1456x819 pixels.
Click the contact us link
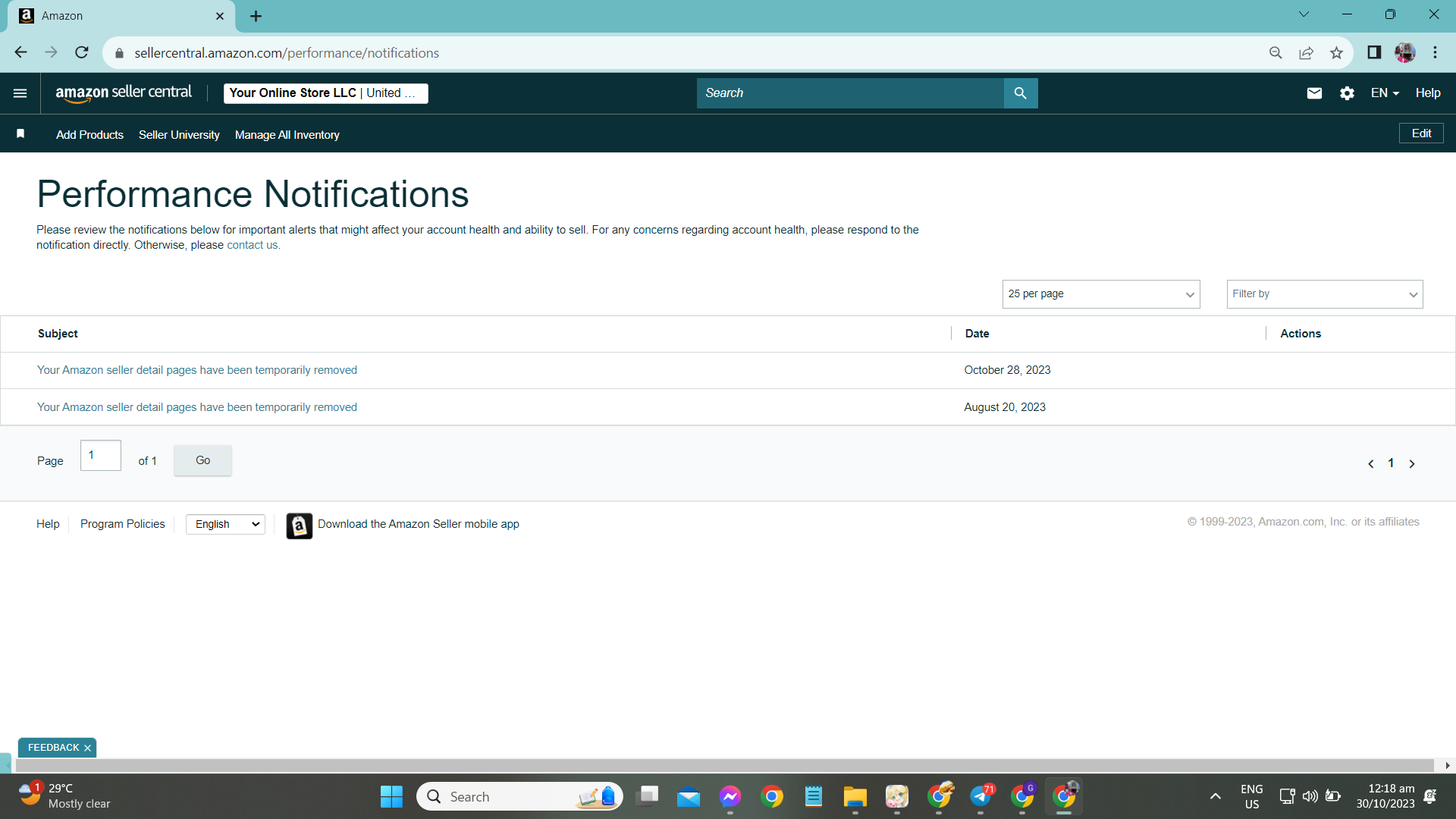coord(253,245)
